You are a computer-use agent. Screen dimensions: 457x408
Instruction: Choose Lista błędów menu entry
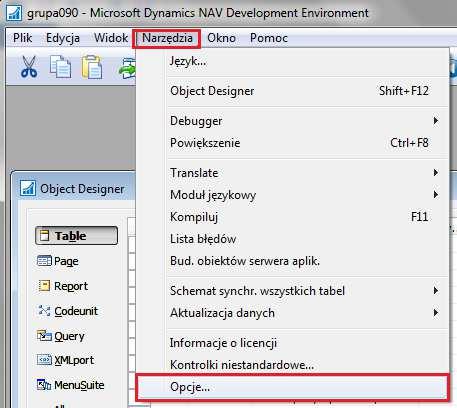[x=292, y=239]
